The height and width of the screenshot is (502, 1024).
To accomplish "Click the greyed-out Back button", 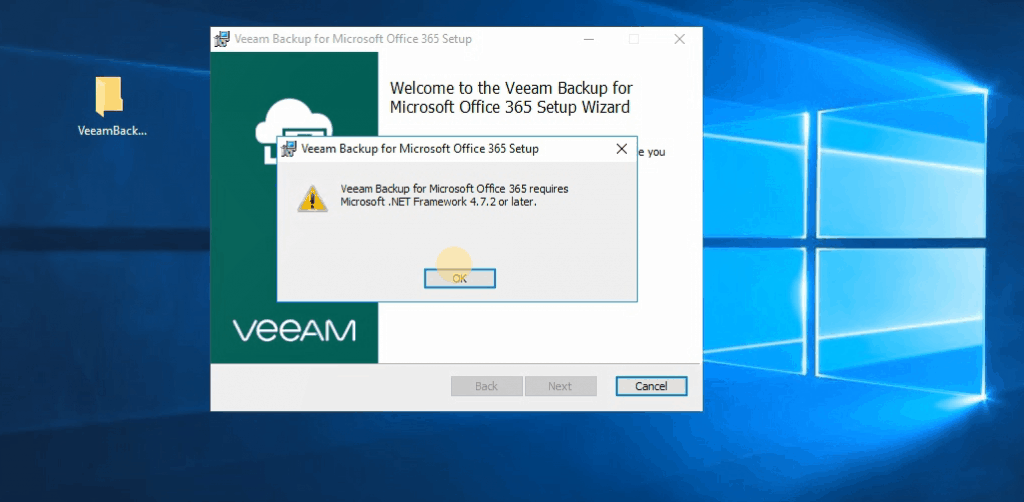I will [486, 386].
